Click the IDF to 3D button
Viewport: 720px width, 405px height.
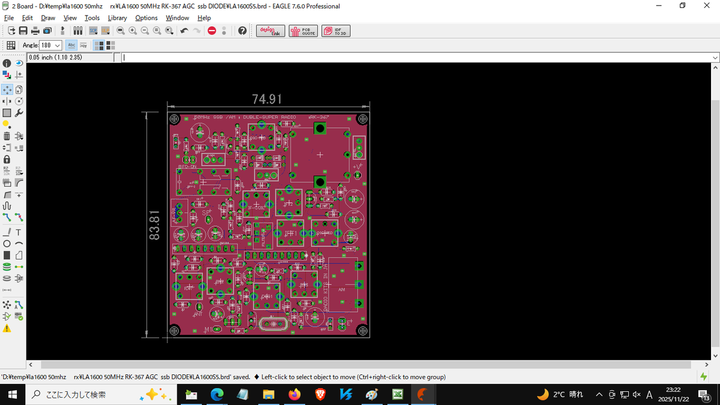click(335, 31)
